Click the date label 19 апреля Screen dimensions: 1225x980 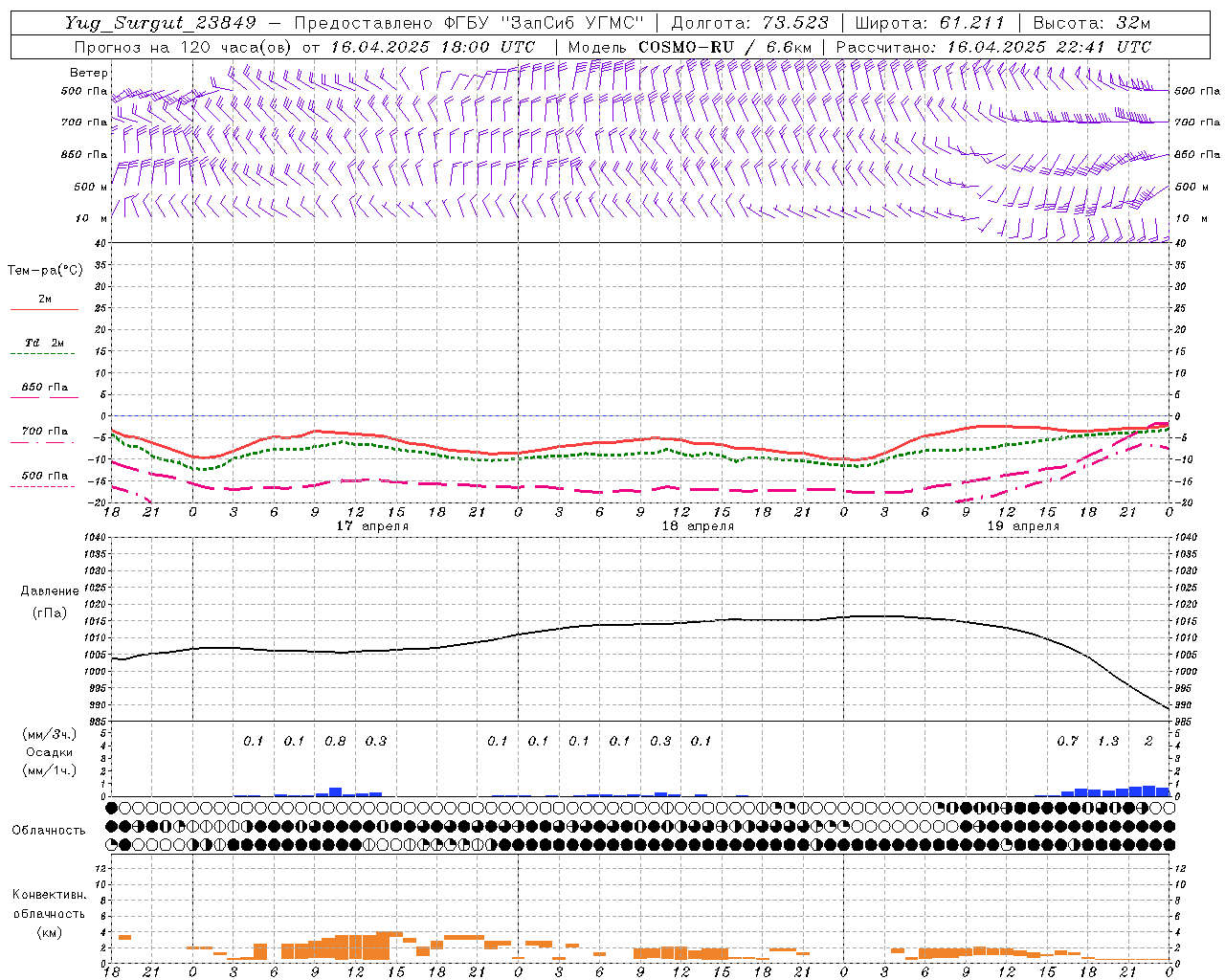point(1023,526)
